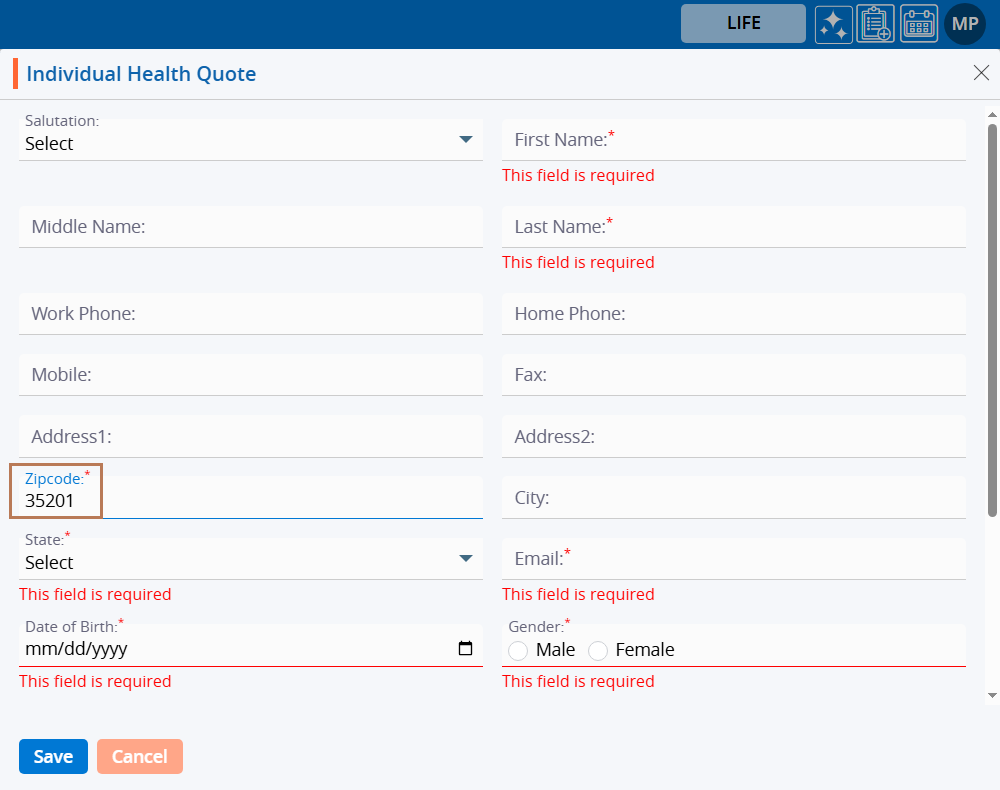Expand the Salutation dropdown
Image resolution: width=1000 pixels, height=790 pixels.
(x=465, y=140)
